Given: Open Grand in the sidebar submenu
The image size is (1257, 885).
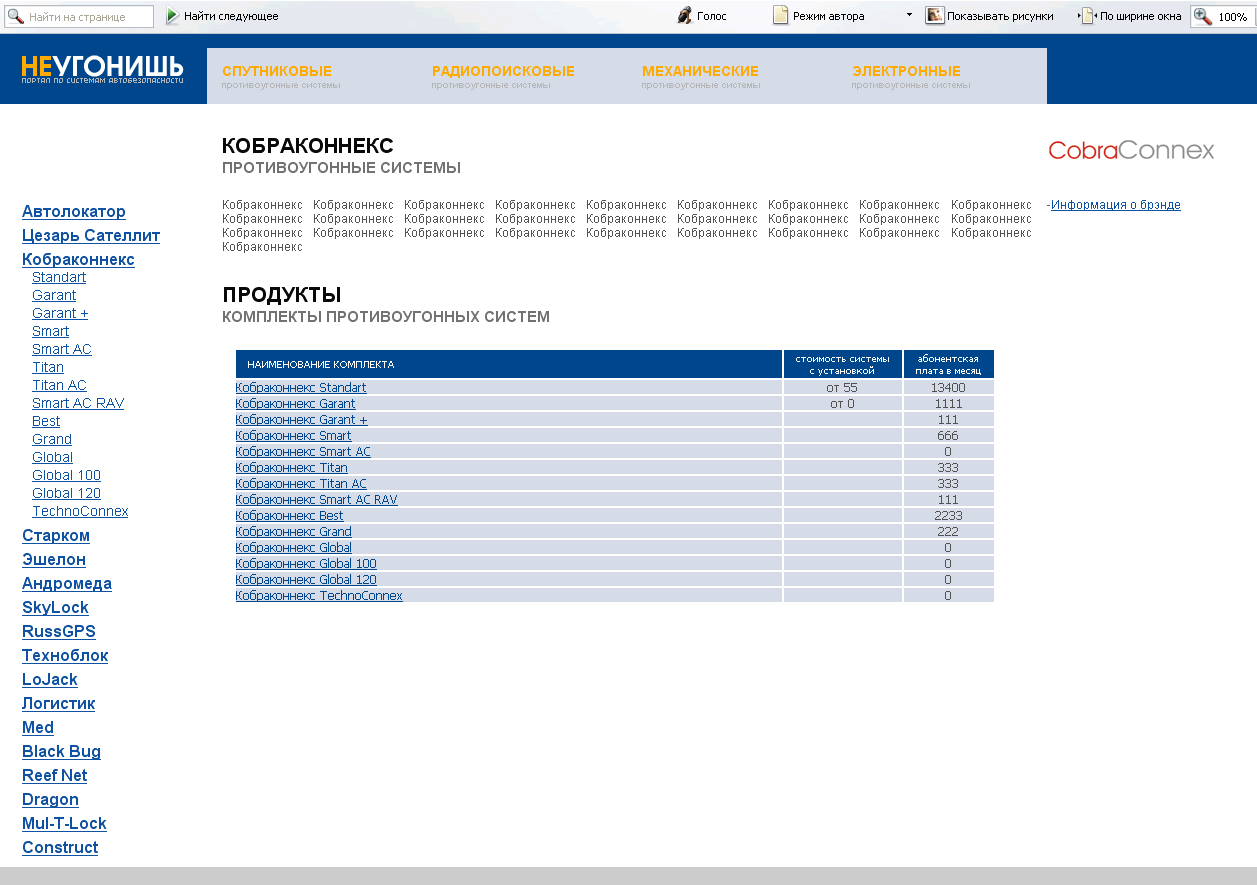Looking at the screenshot, I should [52, 439].
